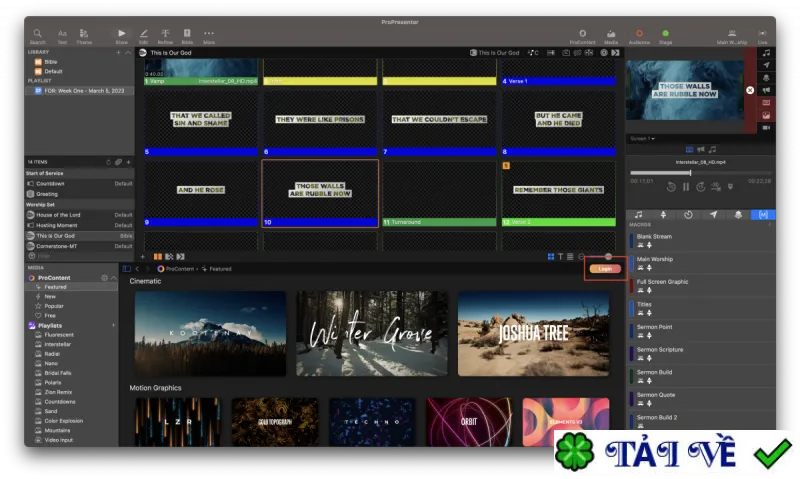
Task: Switch to Edit mode
Action: tap(144, 36)
